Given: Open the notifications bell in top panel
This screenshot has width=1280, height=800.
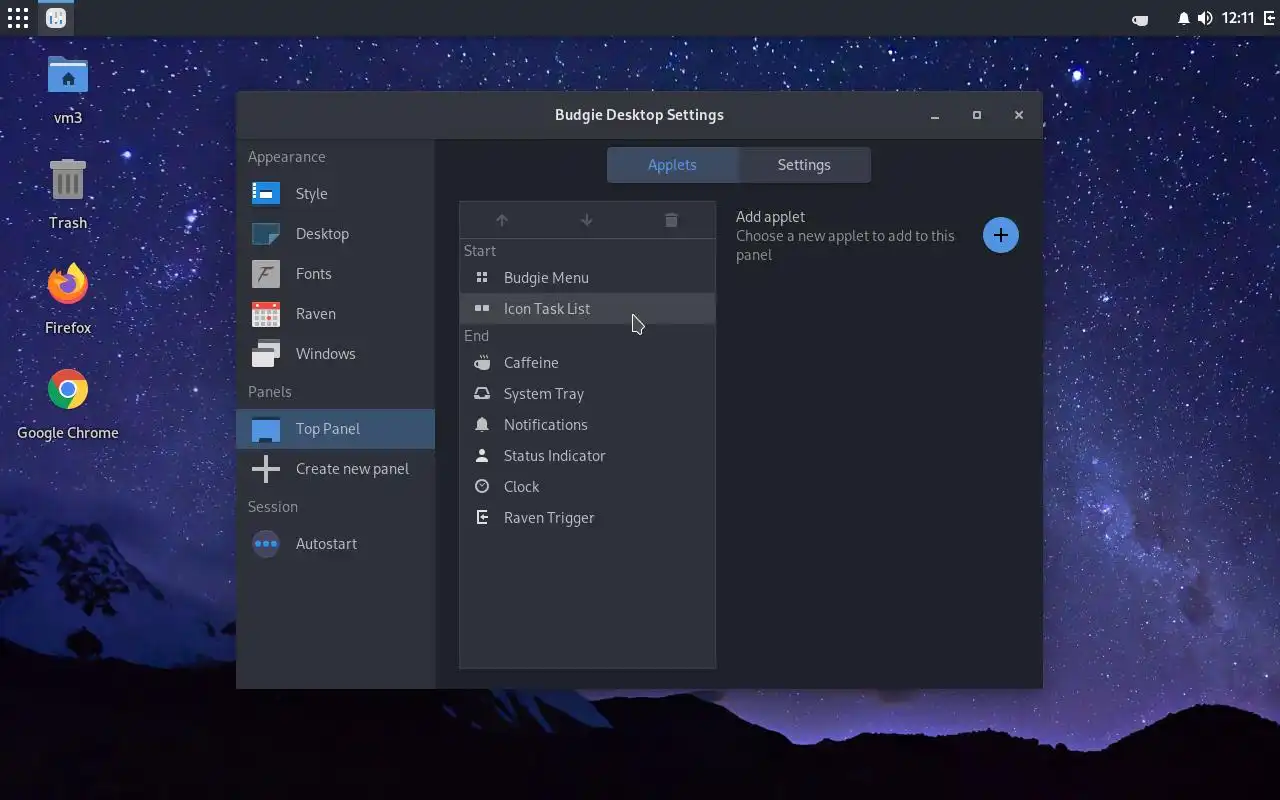Looking at the screenshot, I should 1184,18.
